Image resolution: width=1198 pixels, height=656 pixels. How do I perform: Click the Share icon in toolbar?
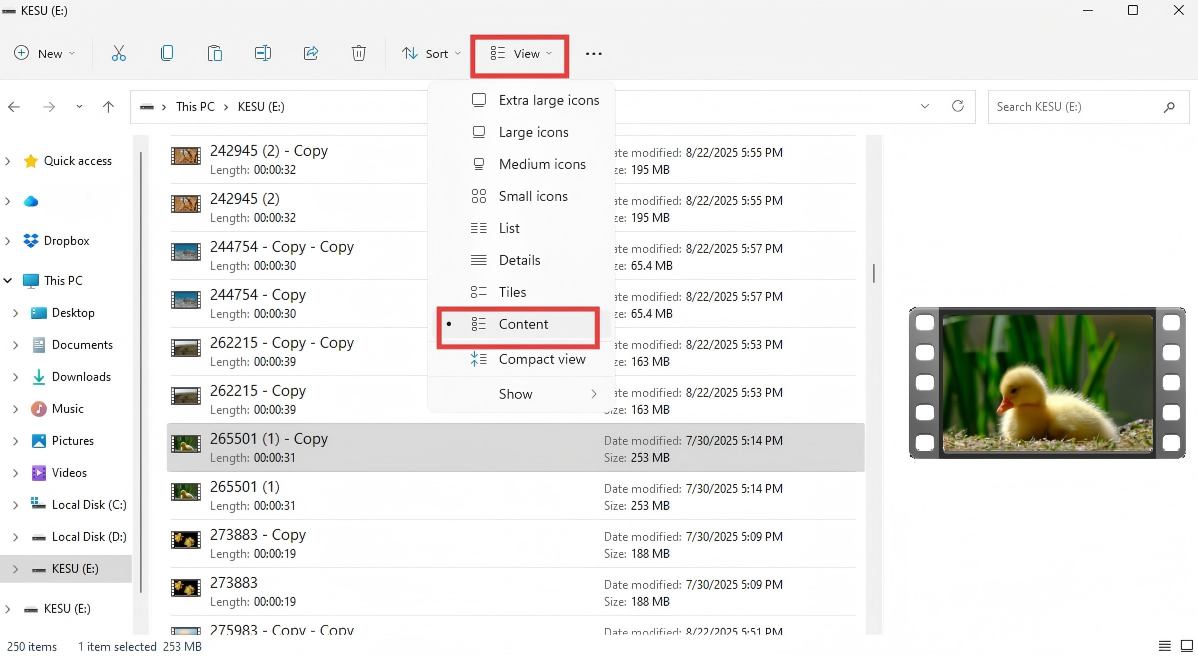(311, 54)
